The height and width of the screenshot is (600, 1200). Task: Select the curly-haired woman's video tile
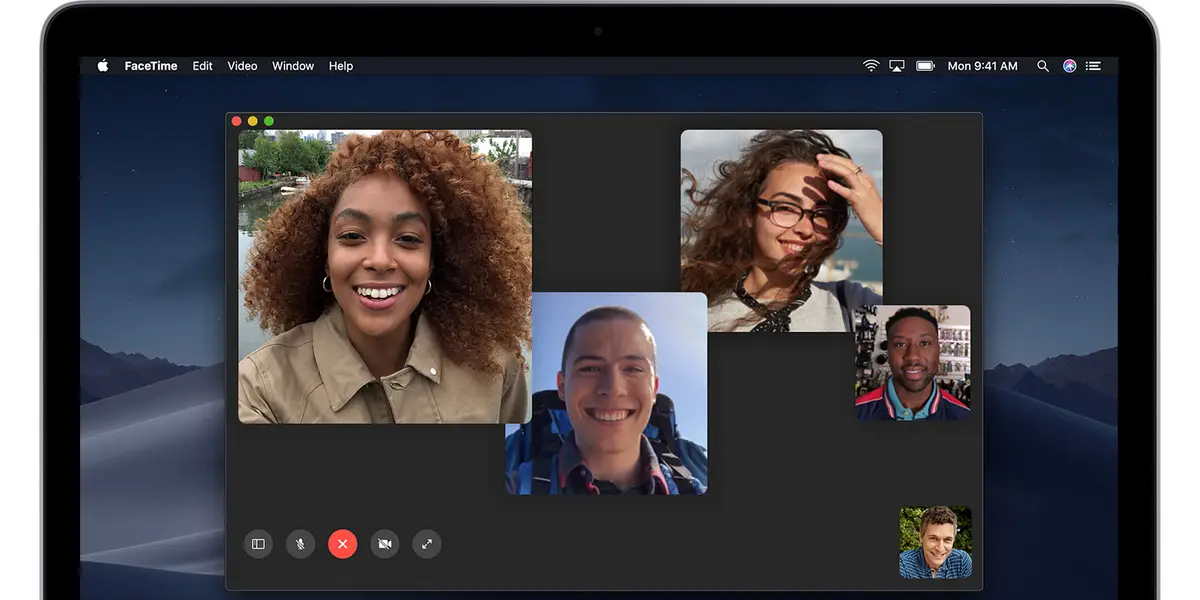click(385, 277)
